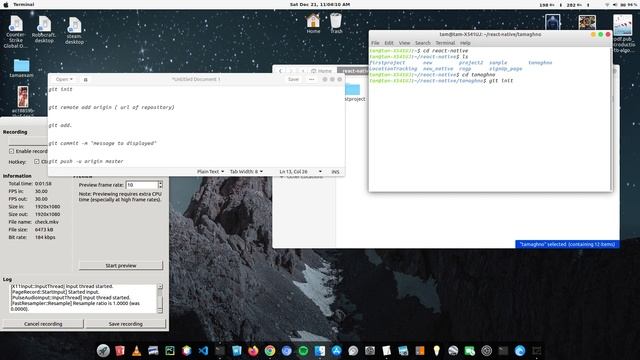Open Google Chrome from the dock
This screenshot has height=360, width=640.
coord(270,351)
